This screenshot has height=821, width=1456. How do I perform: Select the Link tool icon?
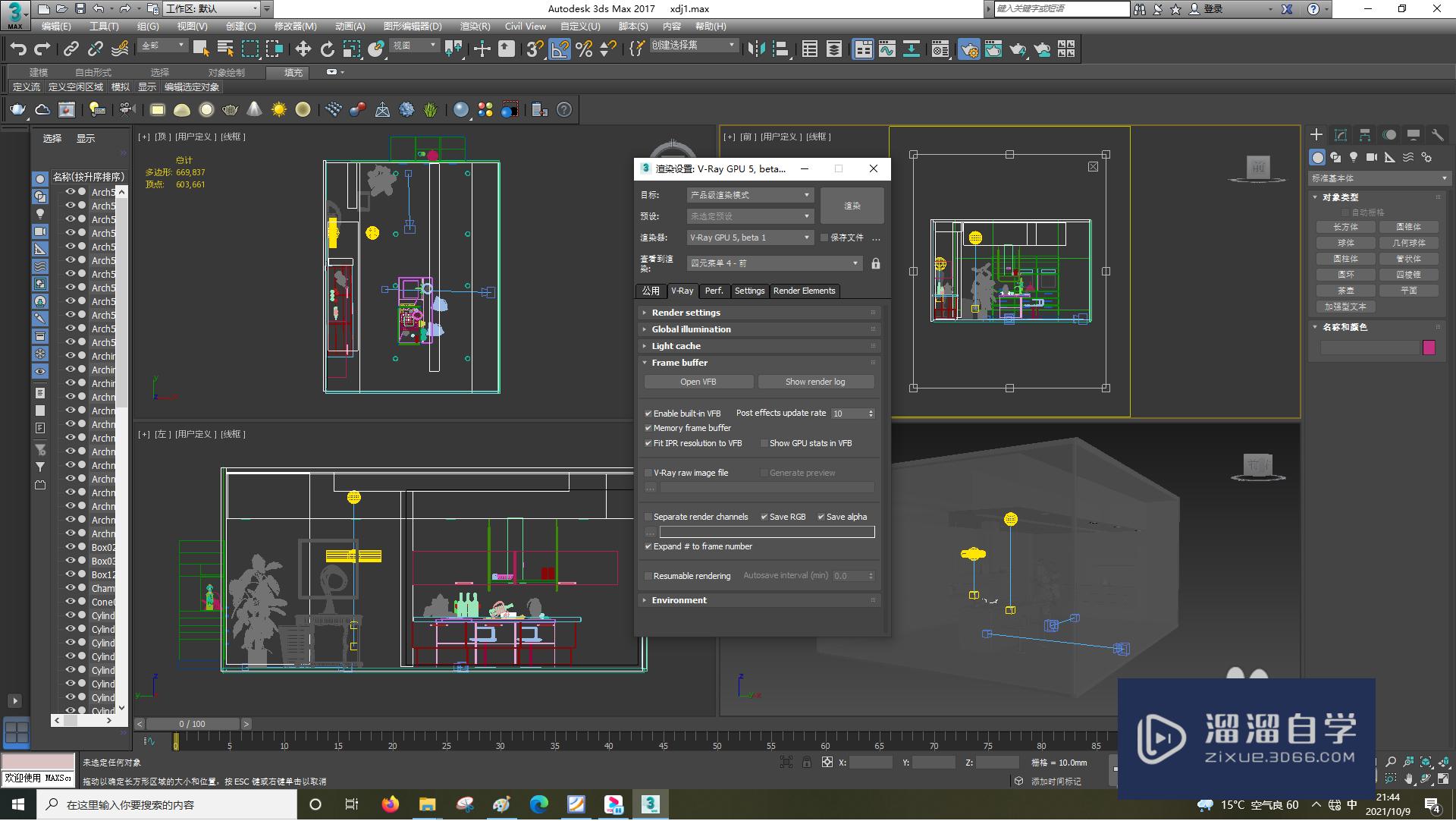point(71,49)
